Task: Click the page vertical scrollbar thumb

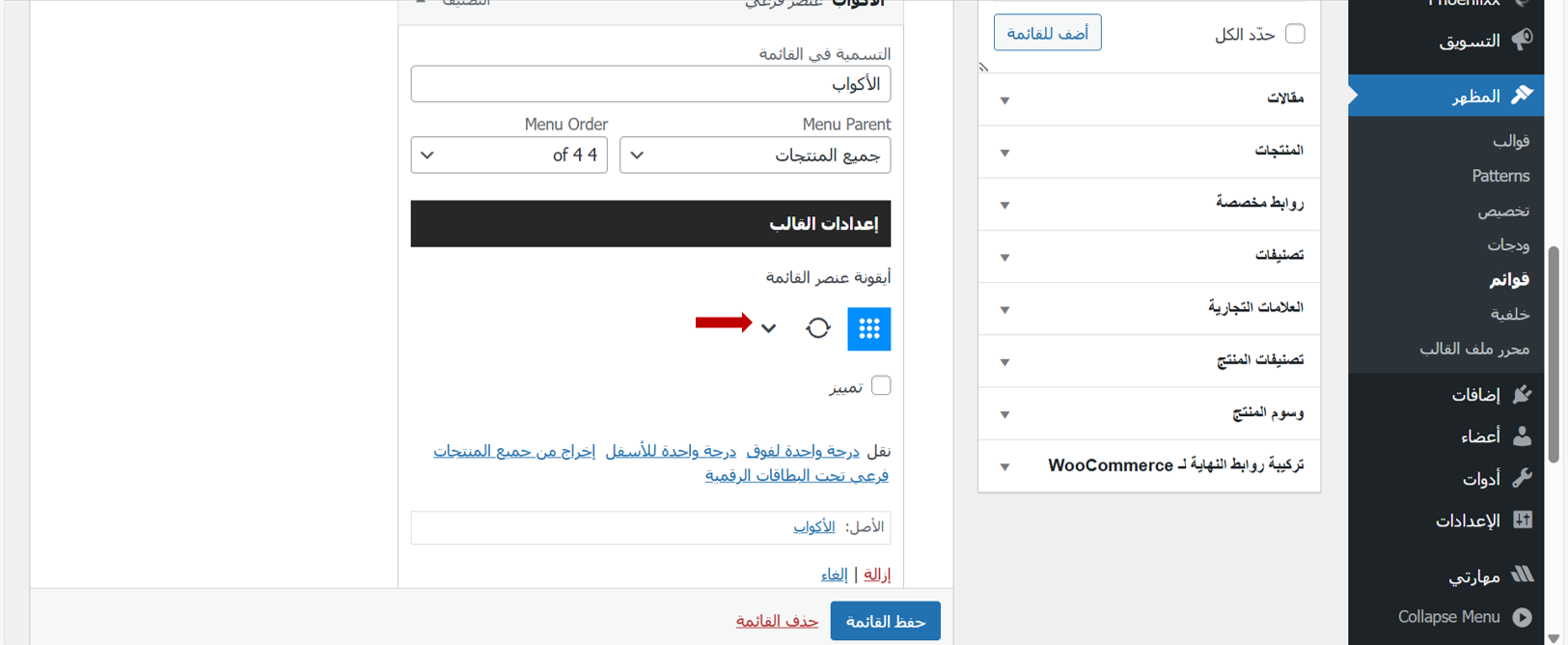Action: [1554, 353]
